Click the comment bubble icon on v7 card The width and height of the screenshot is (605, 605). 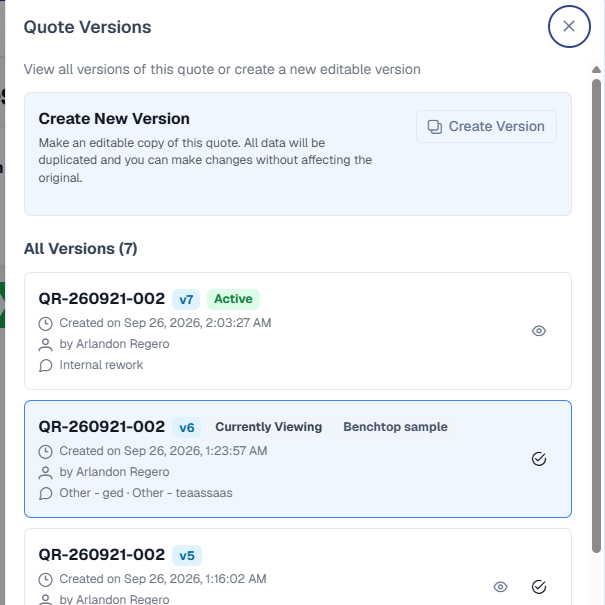pos(46,365)
